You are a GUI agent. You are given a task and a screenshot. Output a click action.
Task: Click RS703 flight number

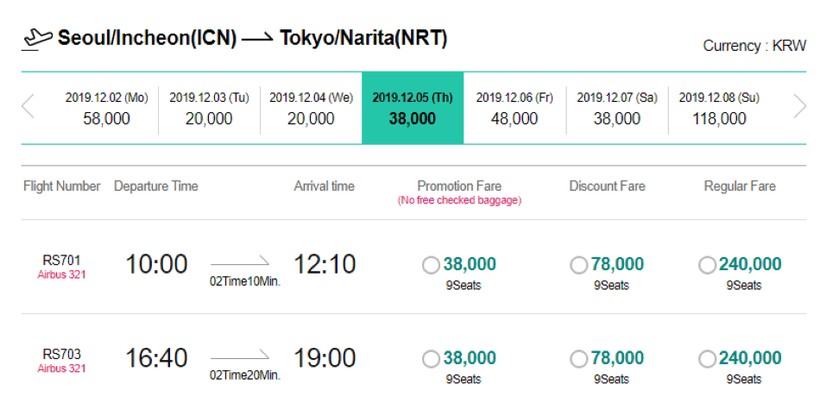click(x=62, y=354)
